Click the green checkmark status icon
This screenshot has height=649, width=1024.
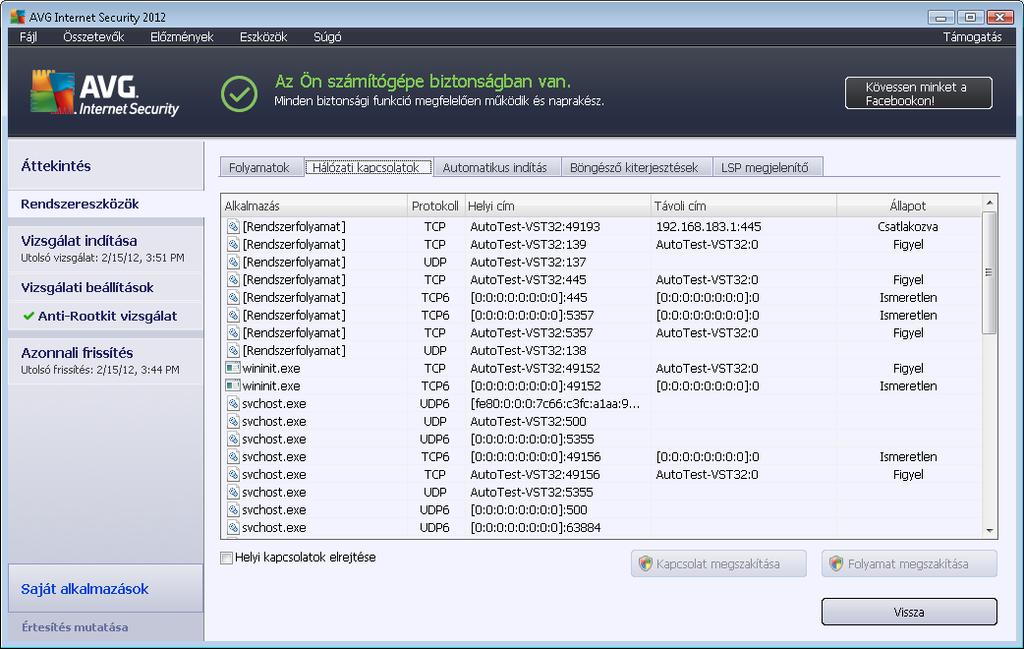[x=239, y=93]
